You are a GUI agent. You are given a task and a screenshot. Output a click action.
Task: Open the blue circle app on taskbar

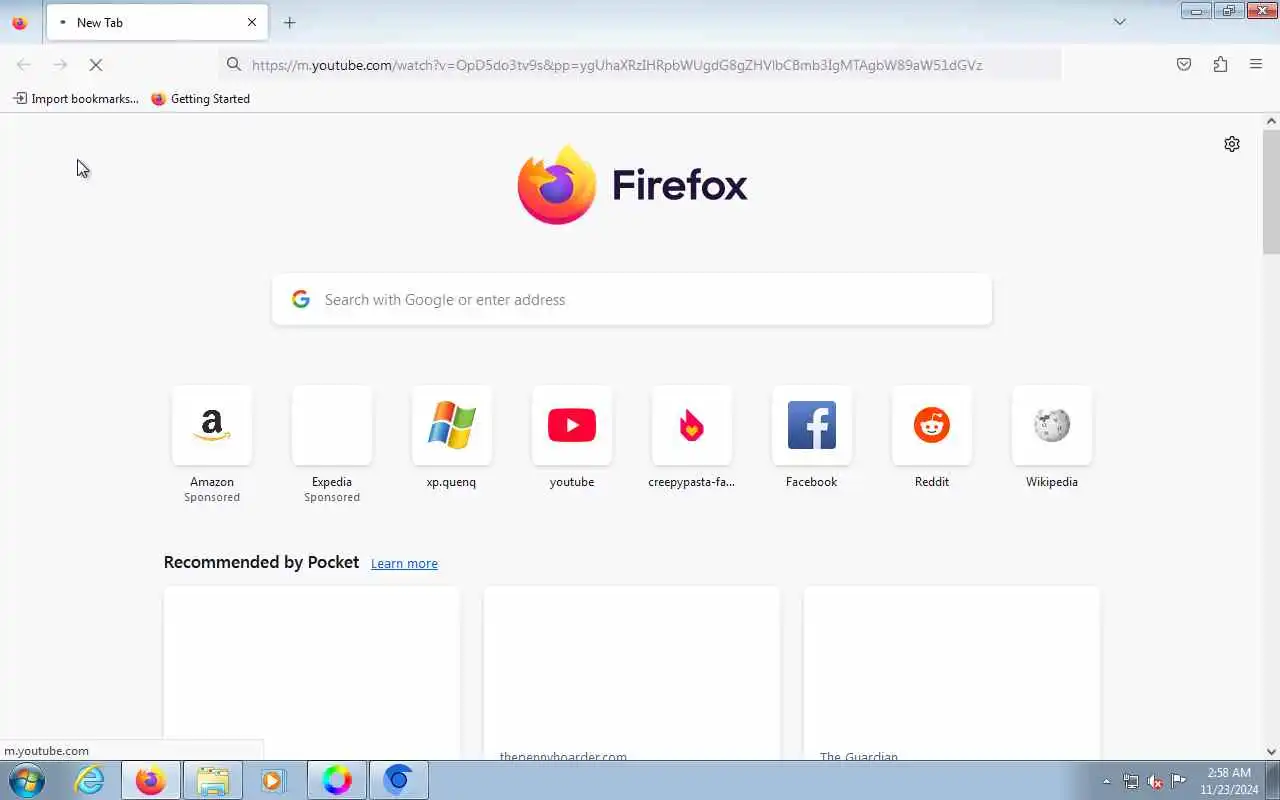[399, 780]
